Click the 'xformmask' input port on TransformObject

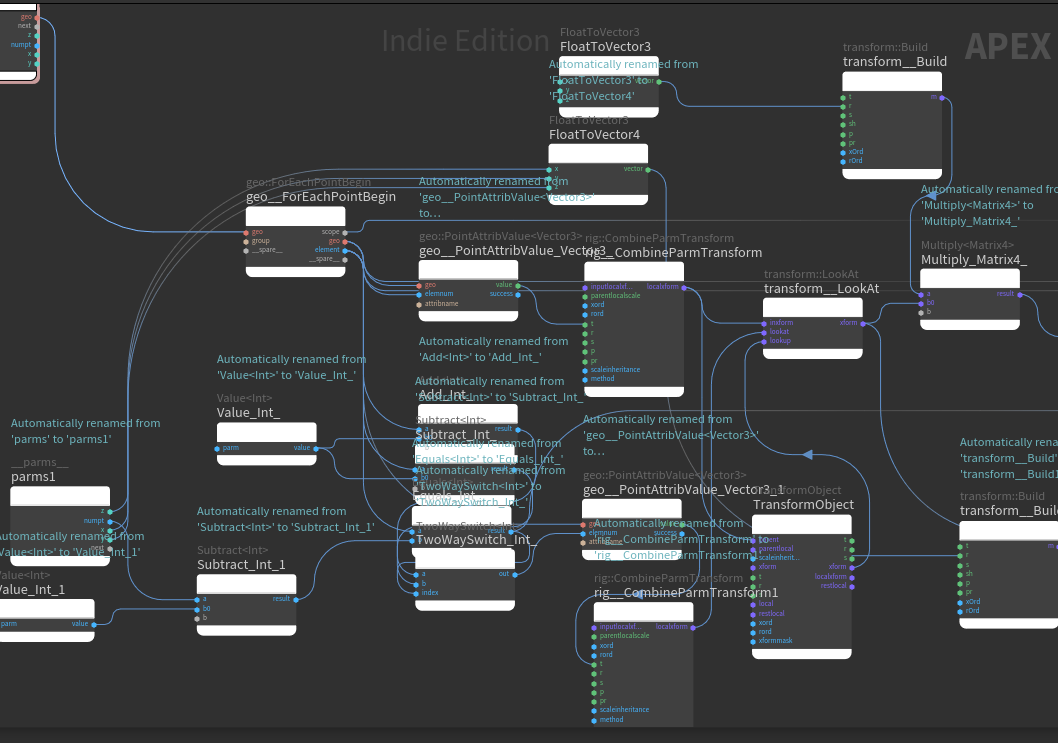(x=753, y=641)
